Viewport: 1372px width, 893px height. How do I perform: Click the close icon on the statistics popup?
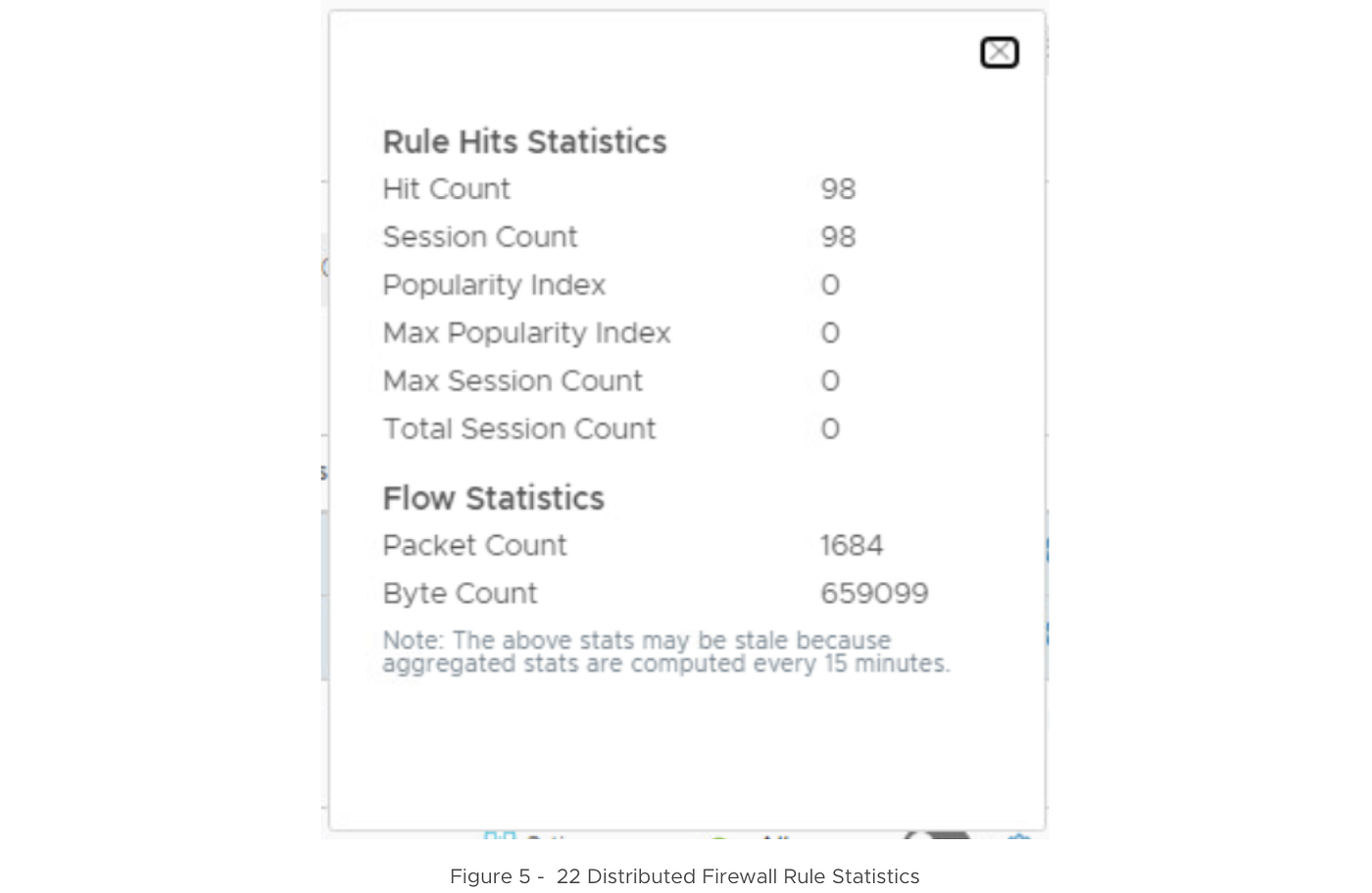[x=999, y=52]
